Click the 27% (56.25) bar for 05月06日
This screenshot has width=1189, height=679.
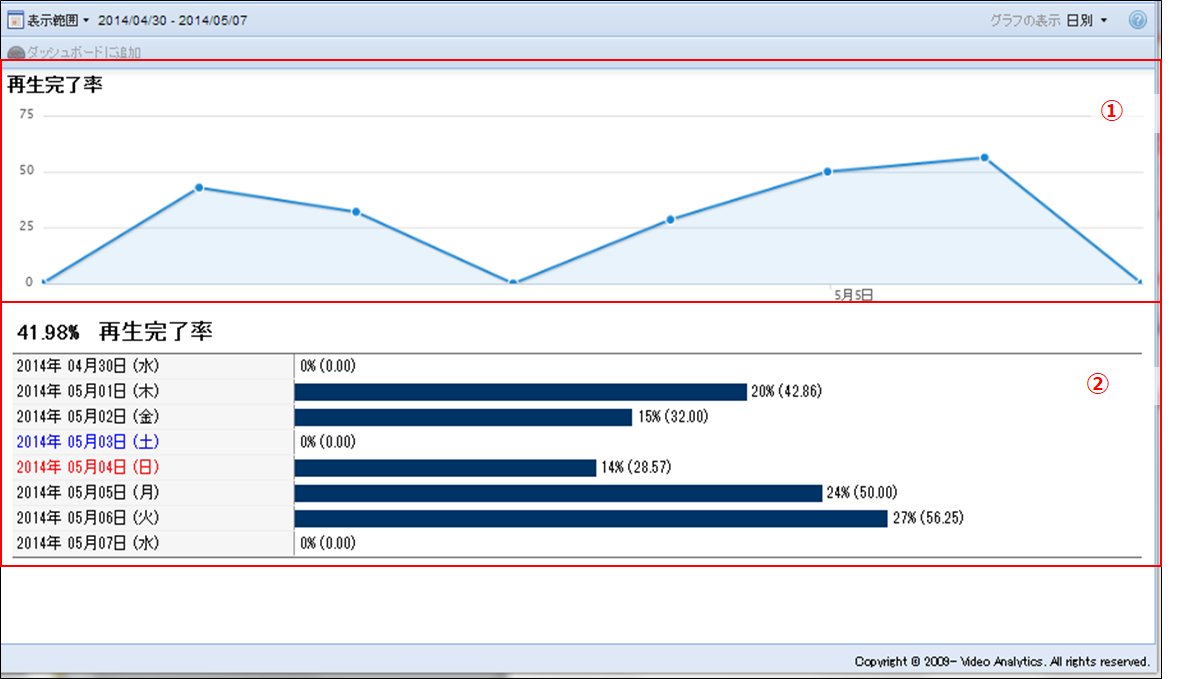click(590, 518)
